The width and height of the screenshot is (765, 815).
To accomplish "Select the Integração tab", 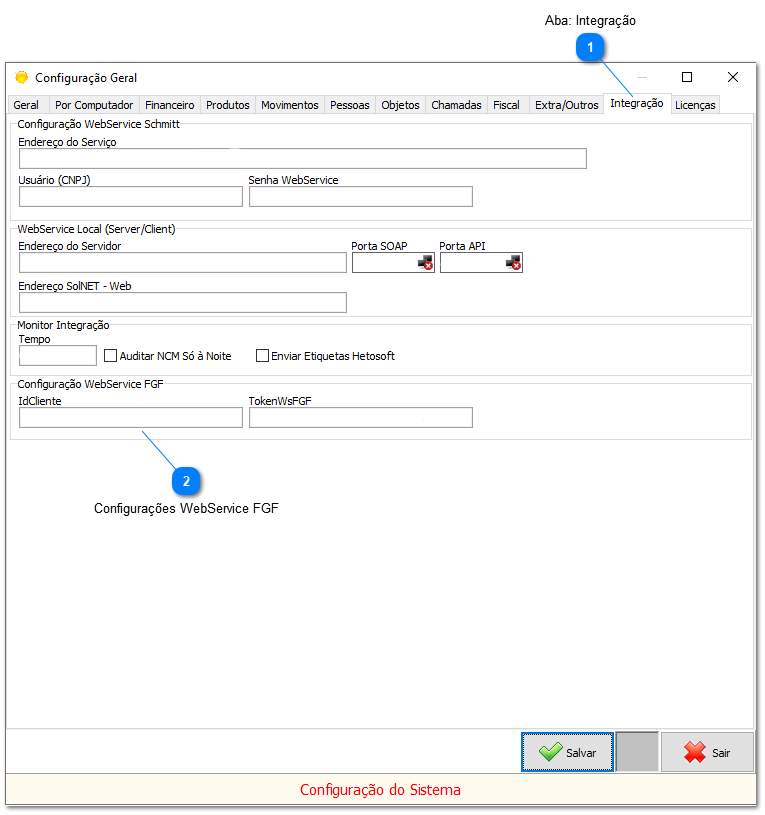I will [637, 103].
